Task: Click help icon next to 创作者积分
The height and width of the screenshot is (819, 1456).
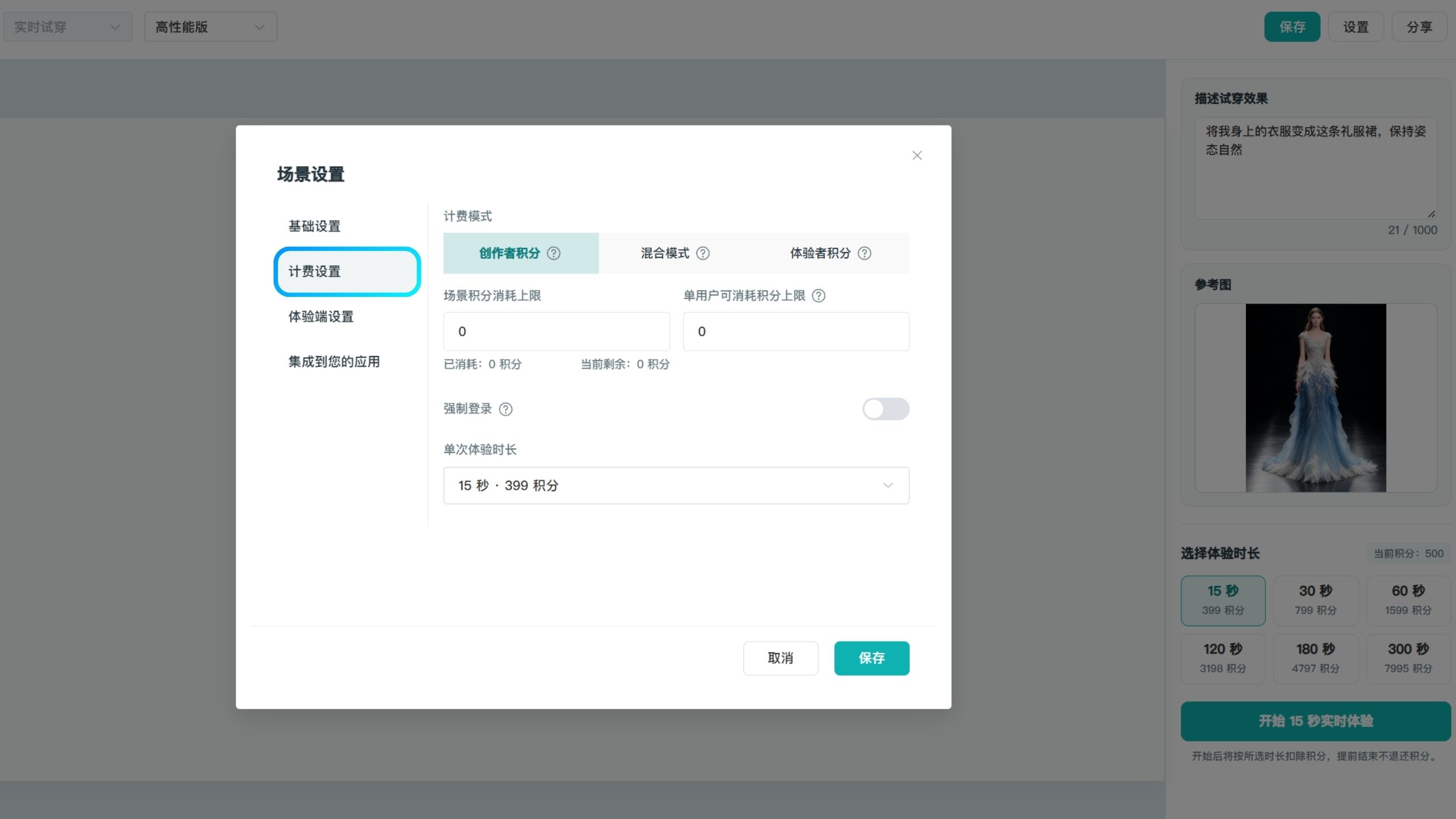Action: (553, 254)
